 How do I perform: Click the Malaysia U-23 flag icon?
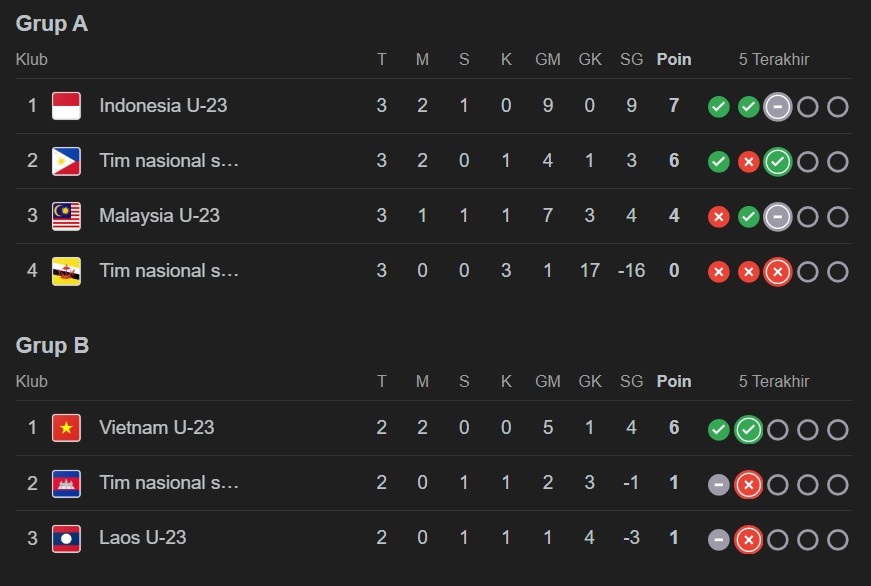click(x=66, y=216)
